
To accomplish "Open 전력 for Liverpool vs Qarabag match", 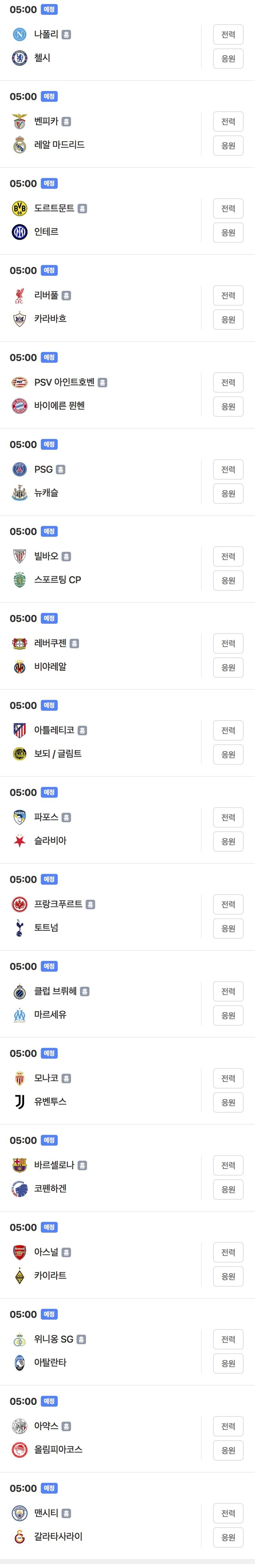I will pyautogui.click(x=228, y=296).
